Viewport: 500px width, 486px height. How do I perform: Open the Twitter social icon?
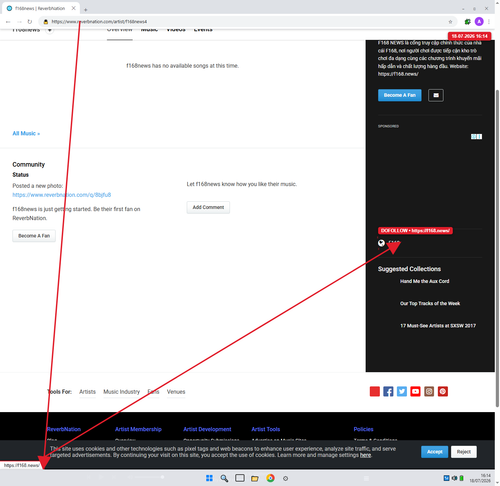tap(402, 391)
